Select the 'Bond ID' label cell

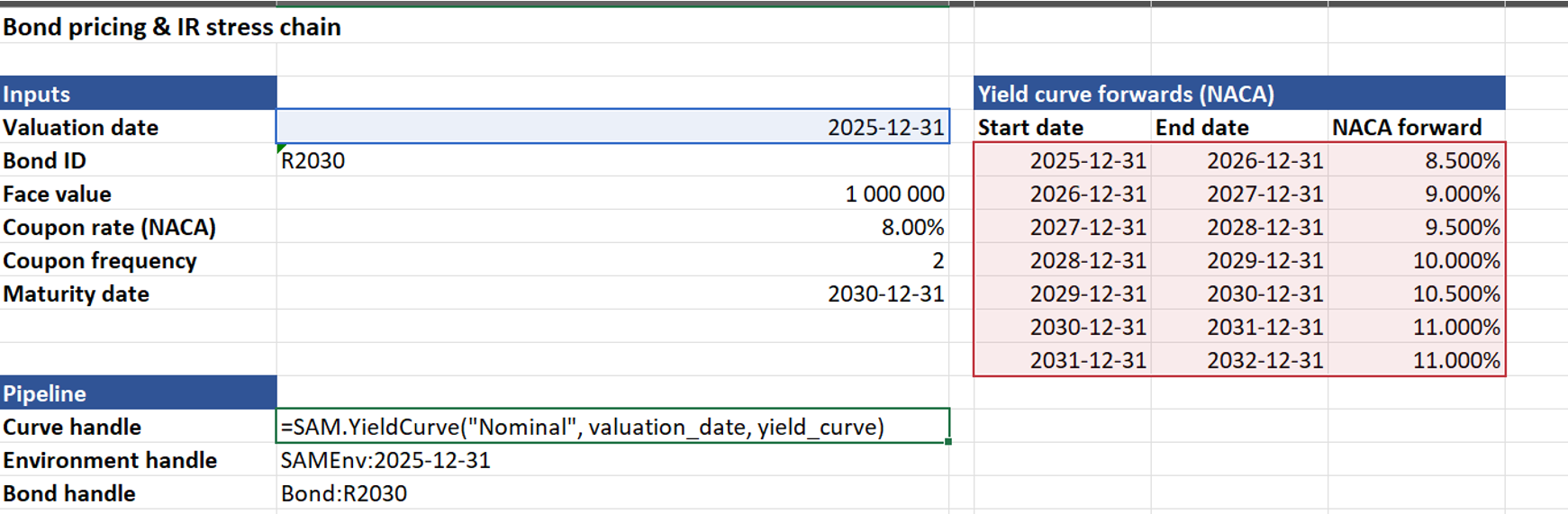[x=138, y=160]
